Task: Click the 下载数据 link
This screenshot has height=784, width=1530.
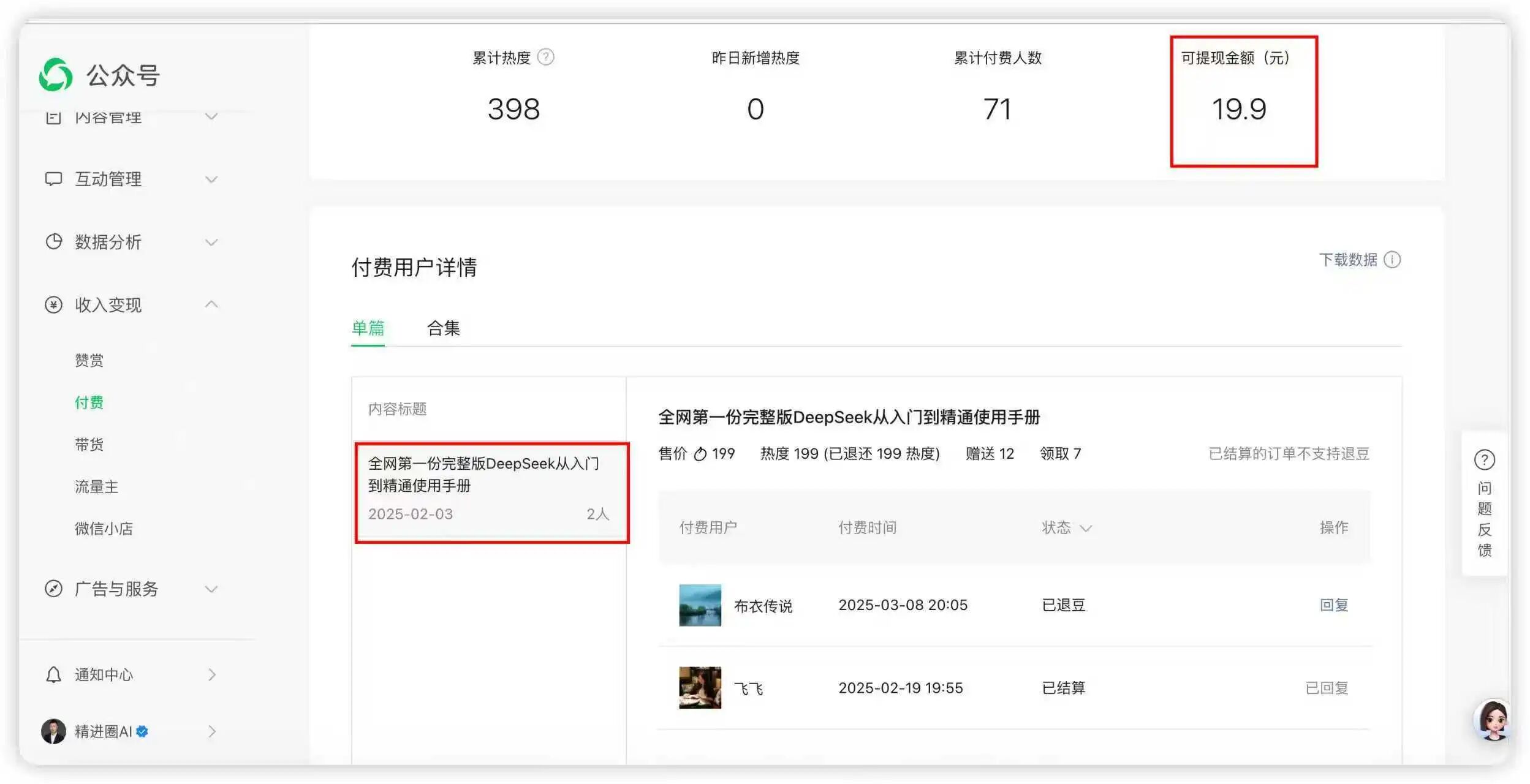Action: [x=1347, y=260]
